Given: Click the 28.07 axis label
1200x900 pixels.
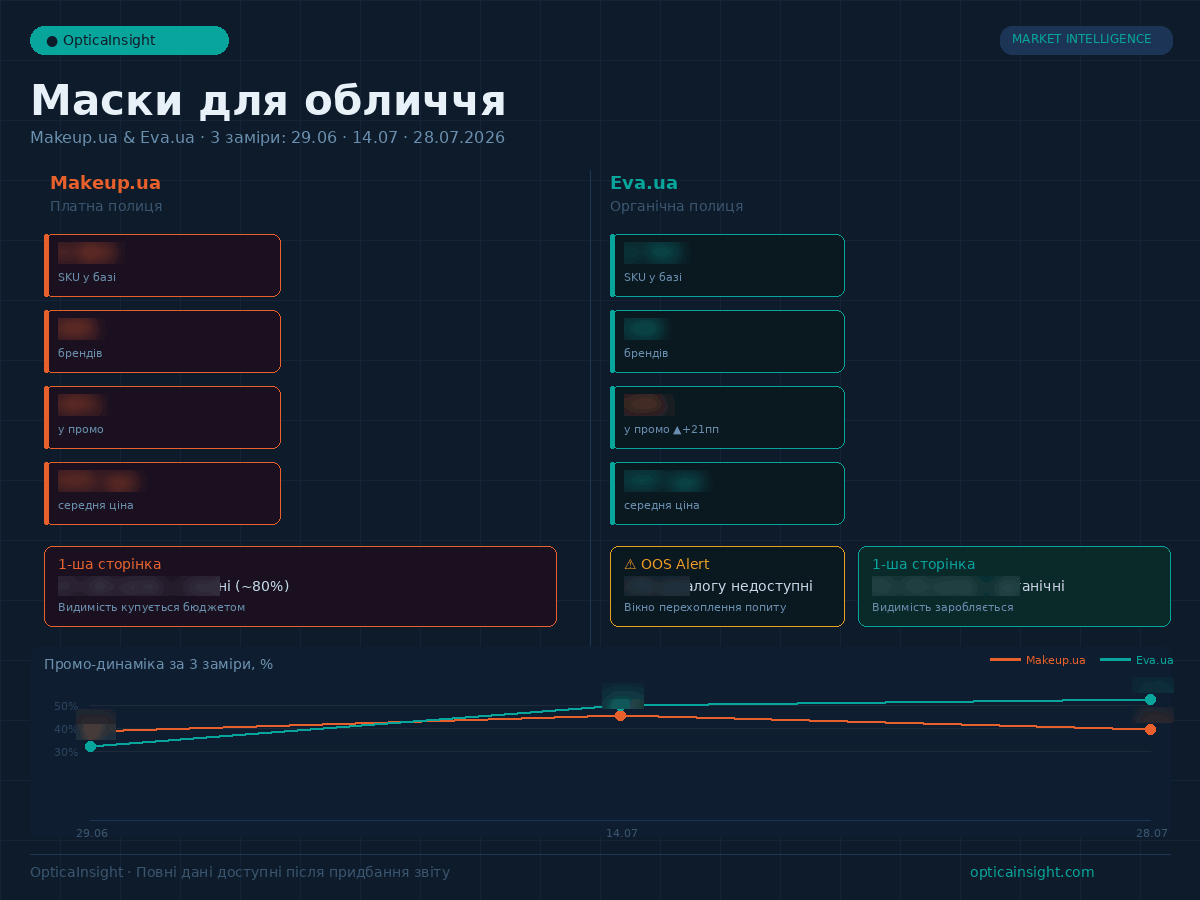Looking at the screenshot, I should [x=1151, y=833].
